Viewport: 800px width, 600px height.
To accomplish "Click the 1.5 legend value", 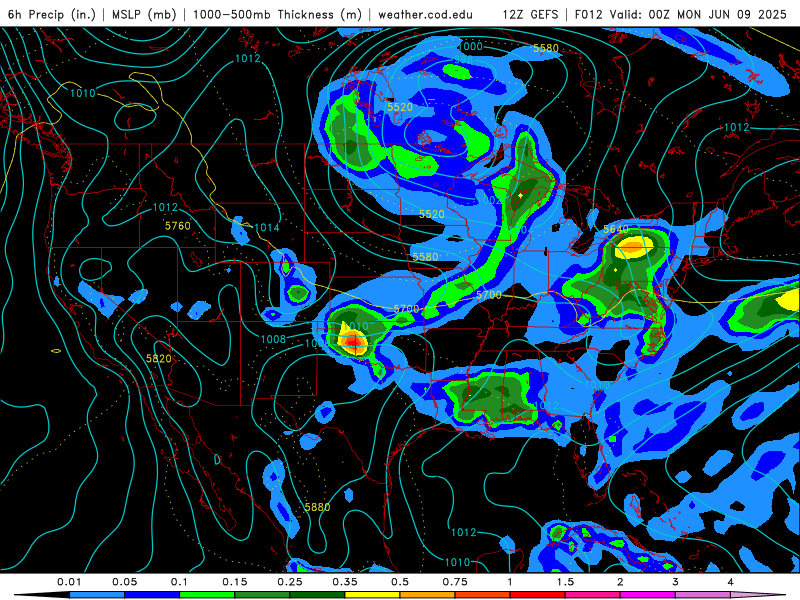I will (x=565, y=582).
